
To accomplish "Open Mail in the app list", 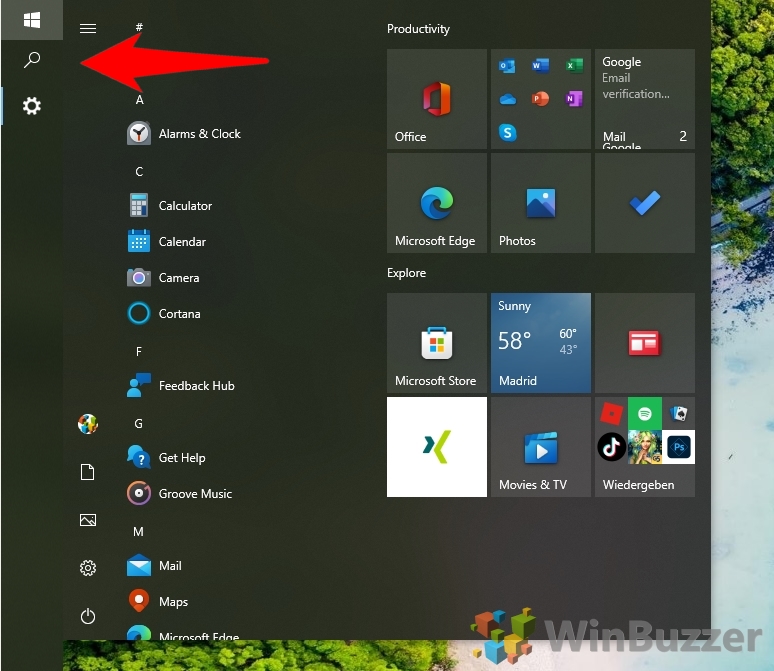I will pos(154,566).
